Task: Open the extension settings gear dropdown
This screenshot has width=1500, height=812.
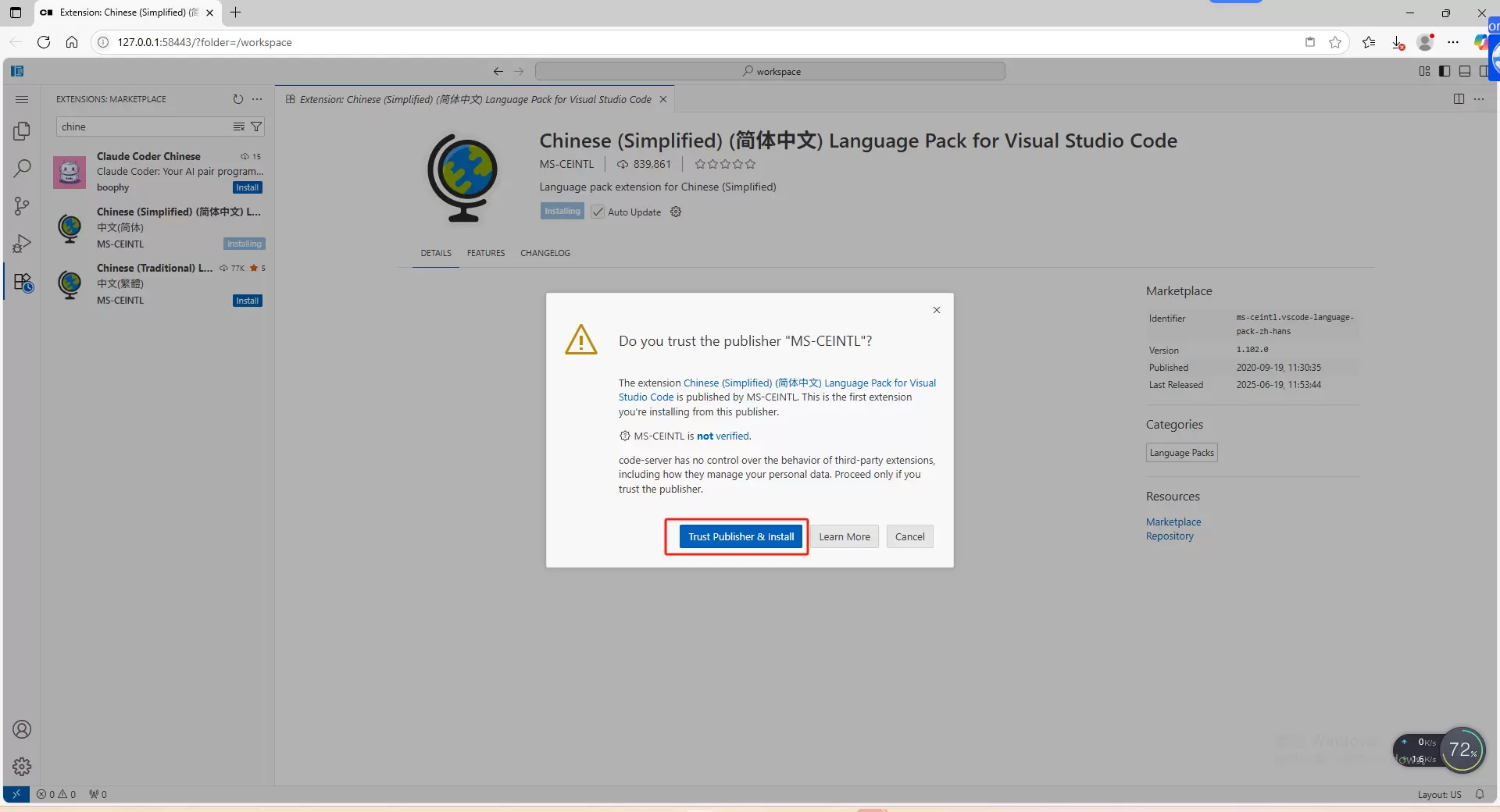Action: coord(676,212)
